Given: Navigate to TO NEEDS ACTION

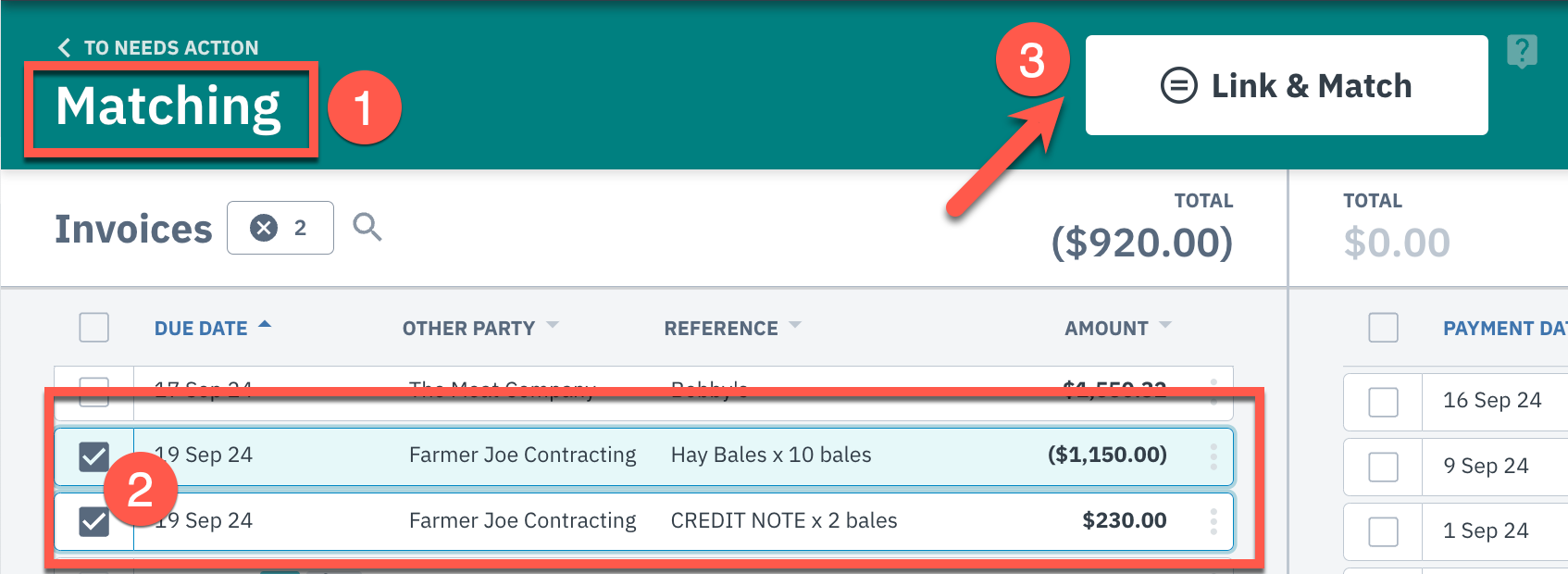Looking at the screenshot, I should 171,47.
